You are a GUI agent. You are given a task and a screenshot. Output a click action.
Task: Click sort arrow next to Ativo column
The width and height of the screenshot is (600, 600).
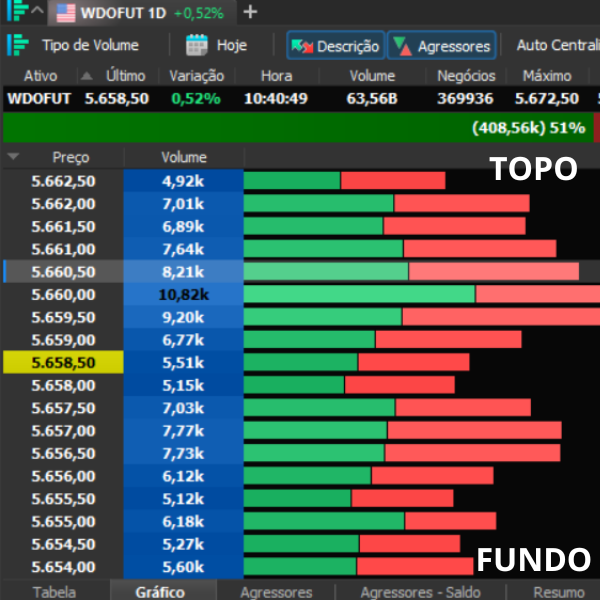[x=86, y=76]
